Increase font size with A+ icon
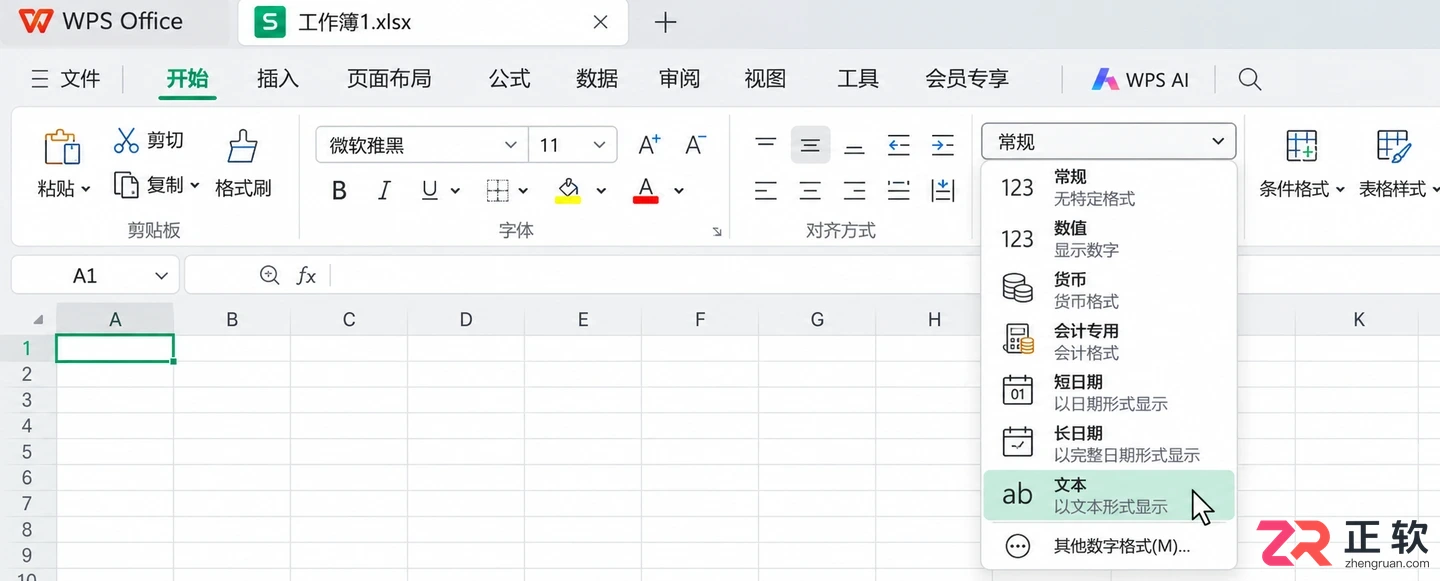The image size is (1440, 581). pos(649,145)
